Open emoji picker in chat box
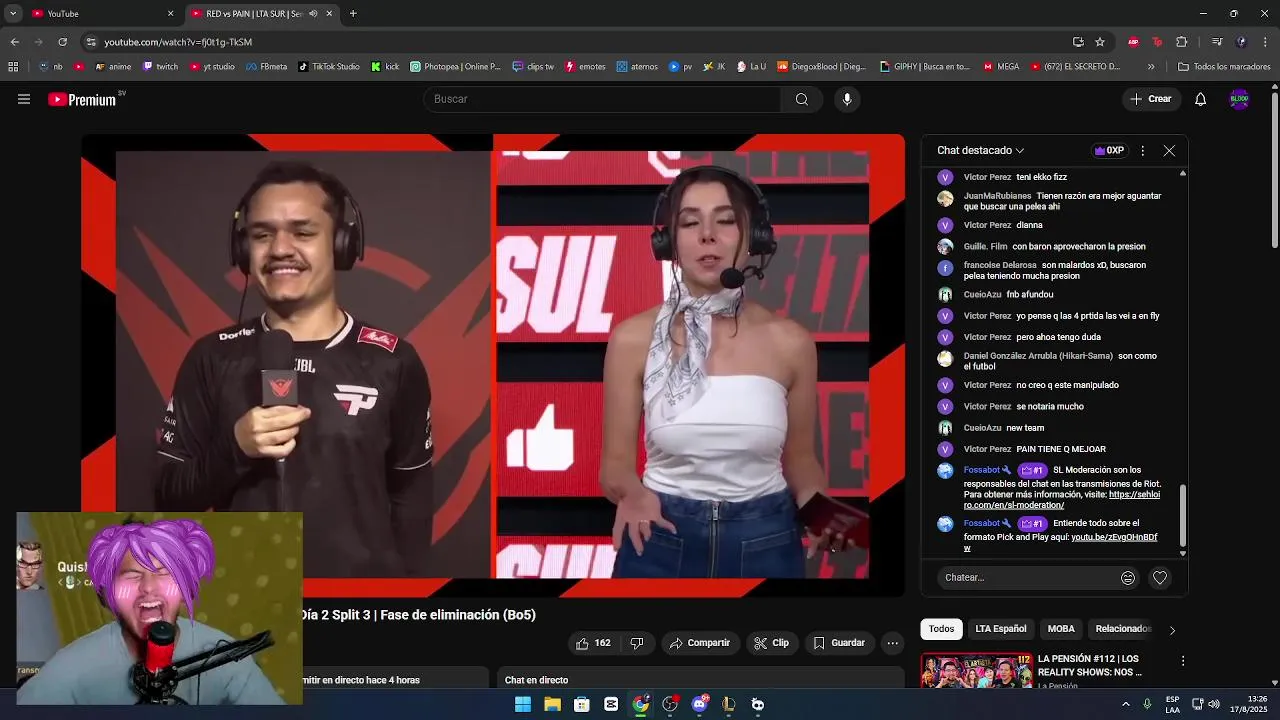This screenshot has width=1280, height=720. 1128,578
